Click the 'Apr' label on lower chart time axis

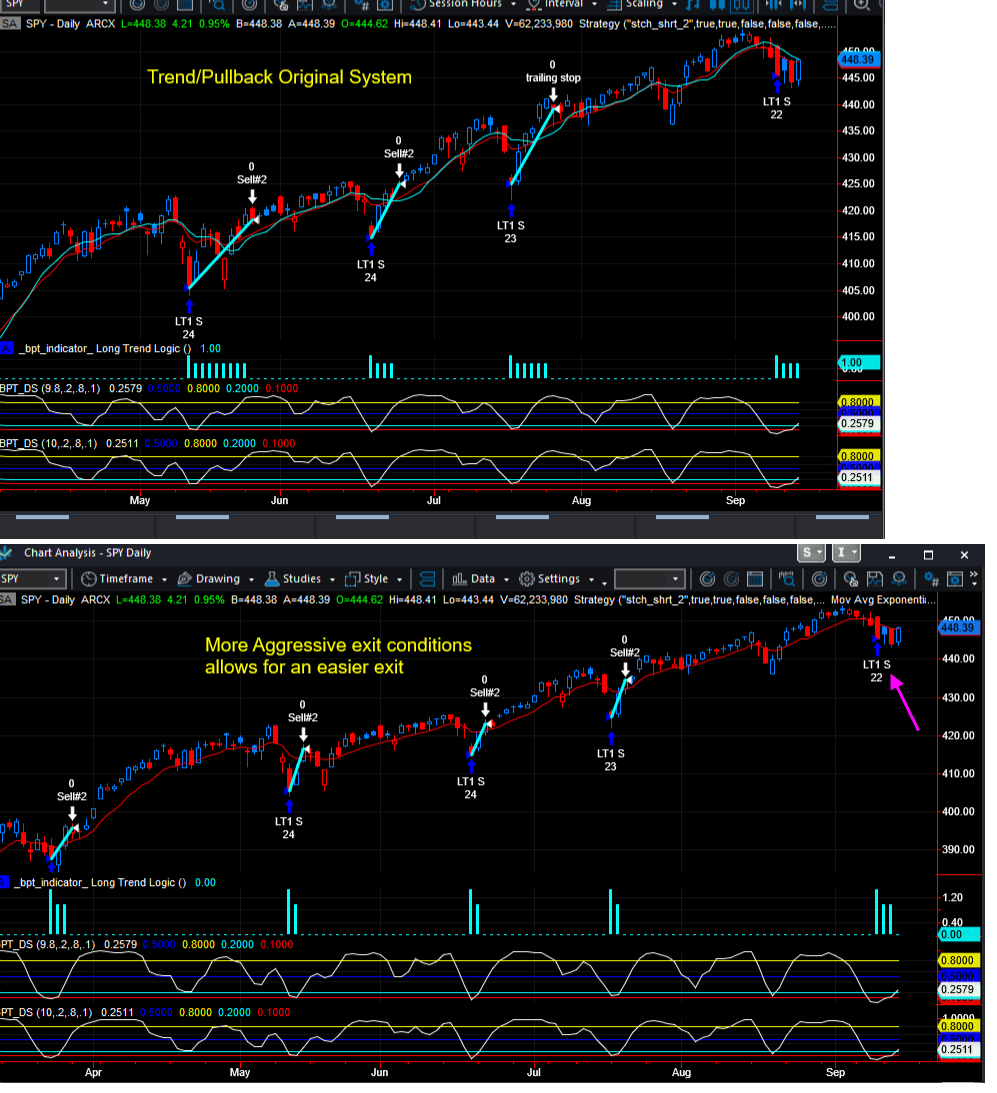[x=93, y=1072]
